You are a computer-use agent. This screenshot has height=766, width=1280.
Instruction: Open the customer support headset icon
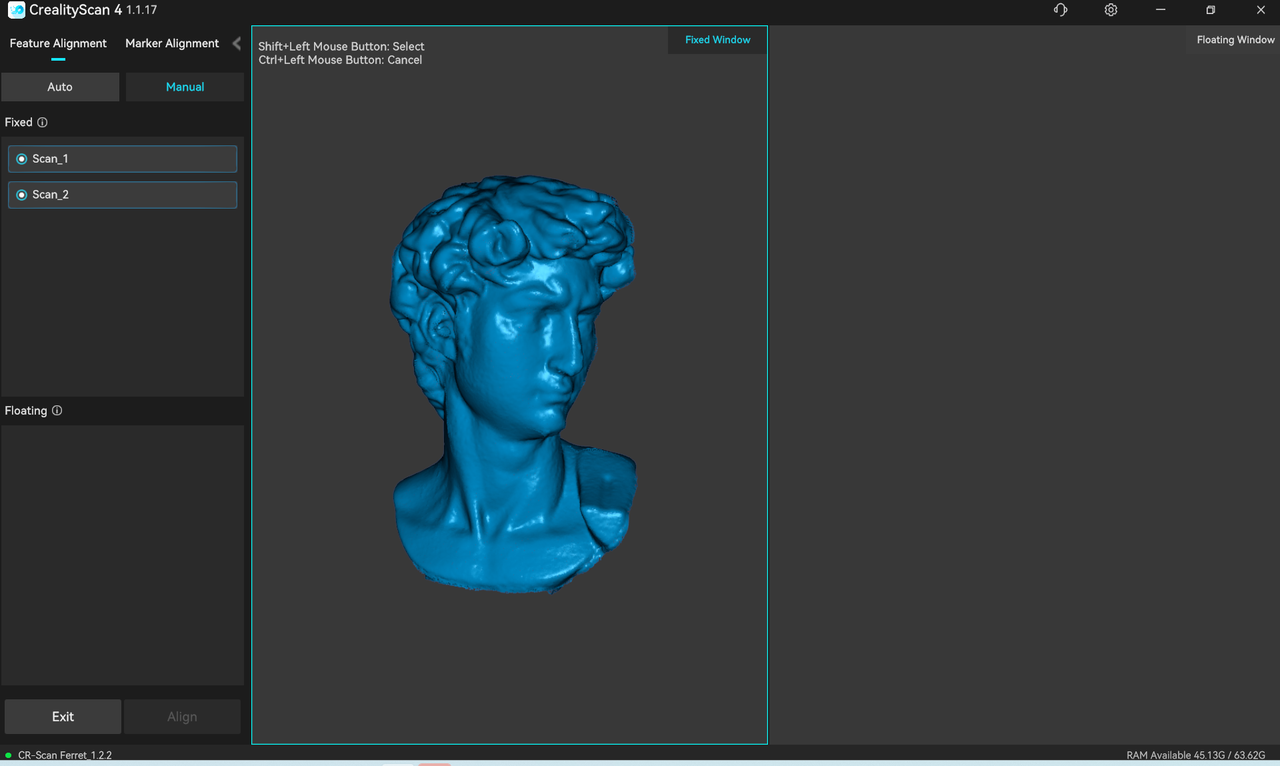tap(1060, 10)
